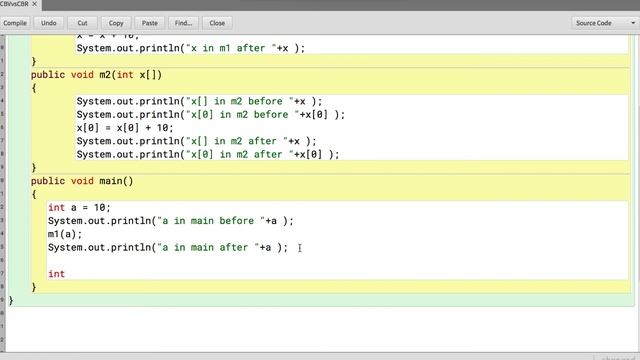Click the m2 method signature line
The image size is (640, 360).
click(96, 75)
